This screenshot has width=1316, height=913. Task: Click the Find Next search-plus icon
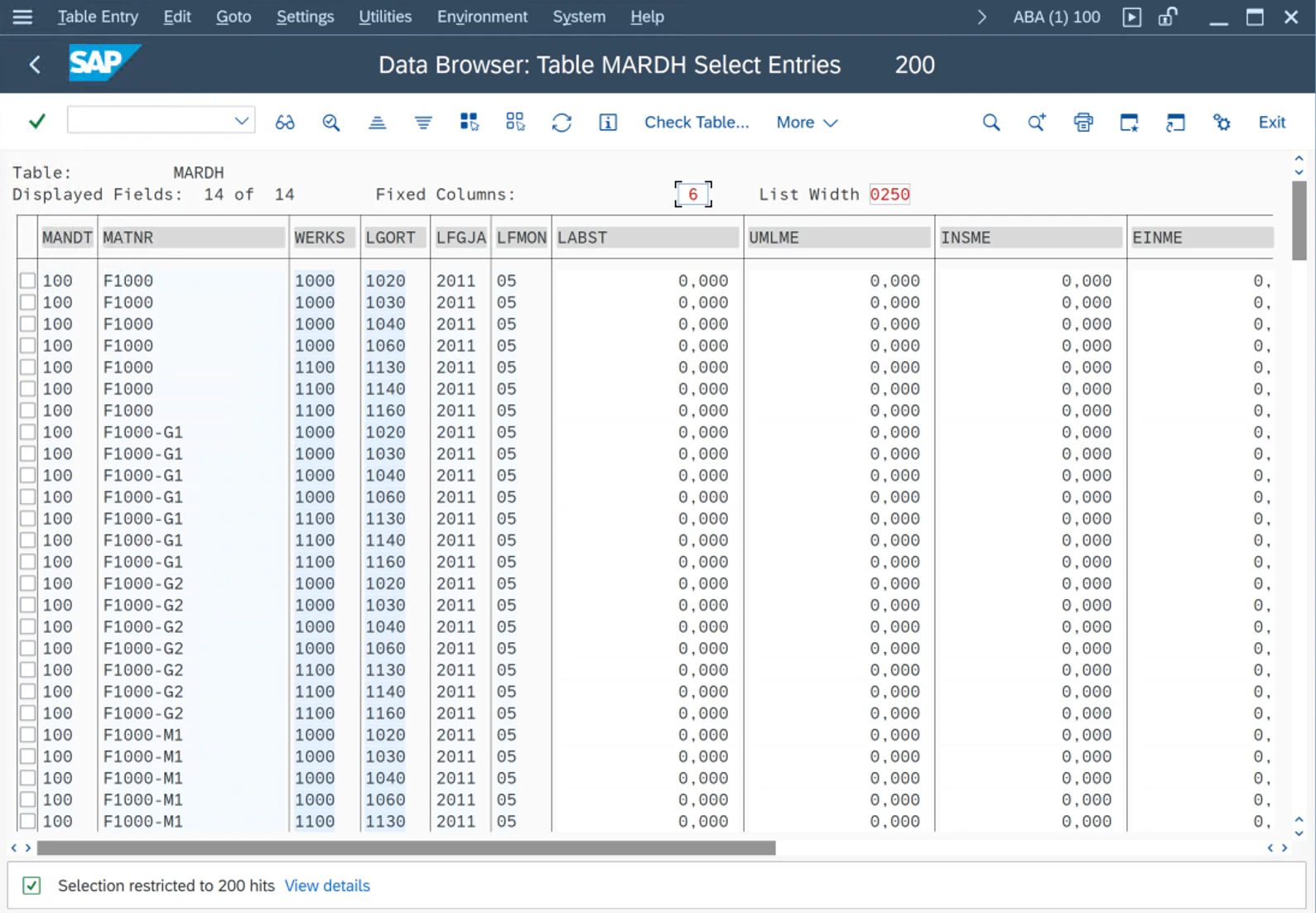point(1037,123)
